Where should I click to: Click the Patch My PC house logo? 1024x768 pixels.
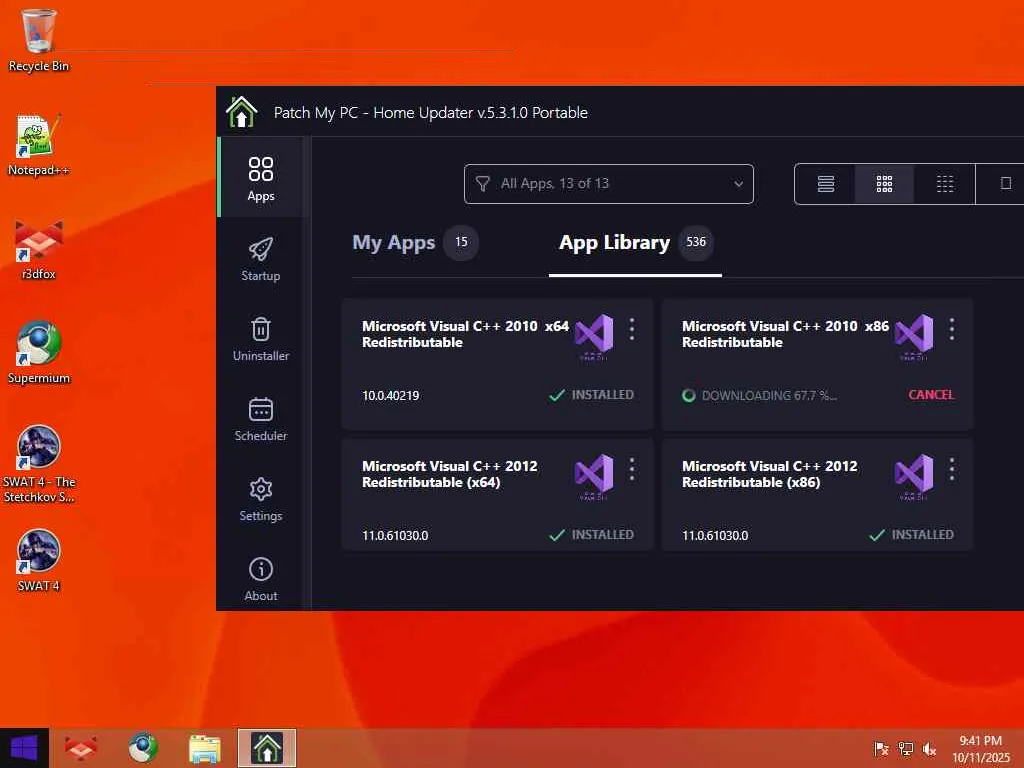[x=242, y=112]
